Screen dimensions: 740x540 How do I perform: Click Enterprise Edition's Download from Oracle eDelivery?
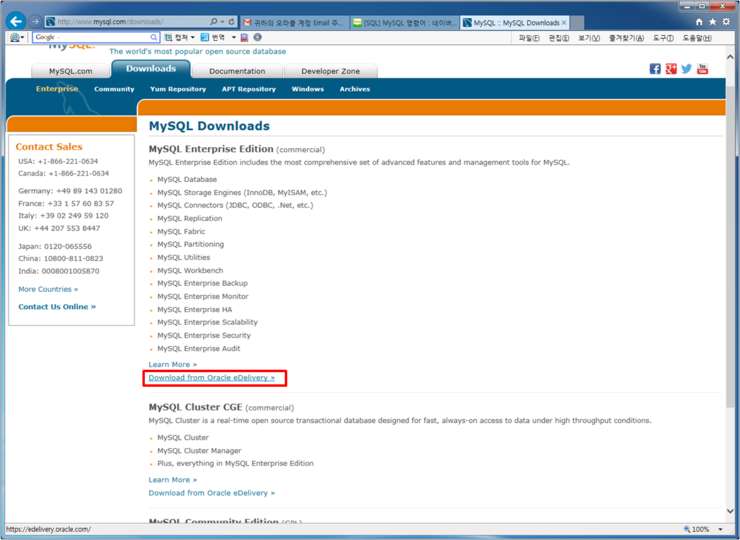[x=211, y=378]
